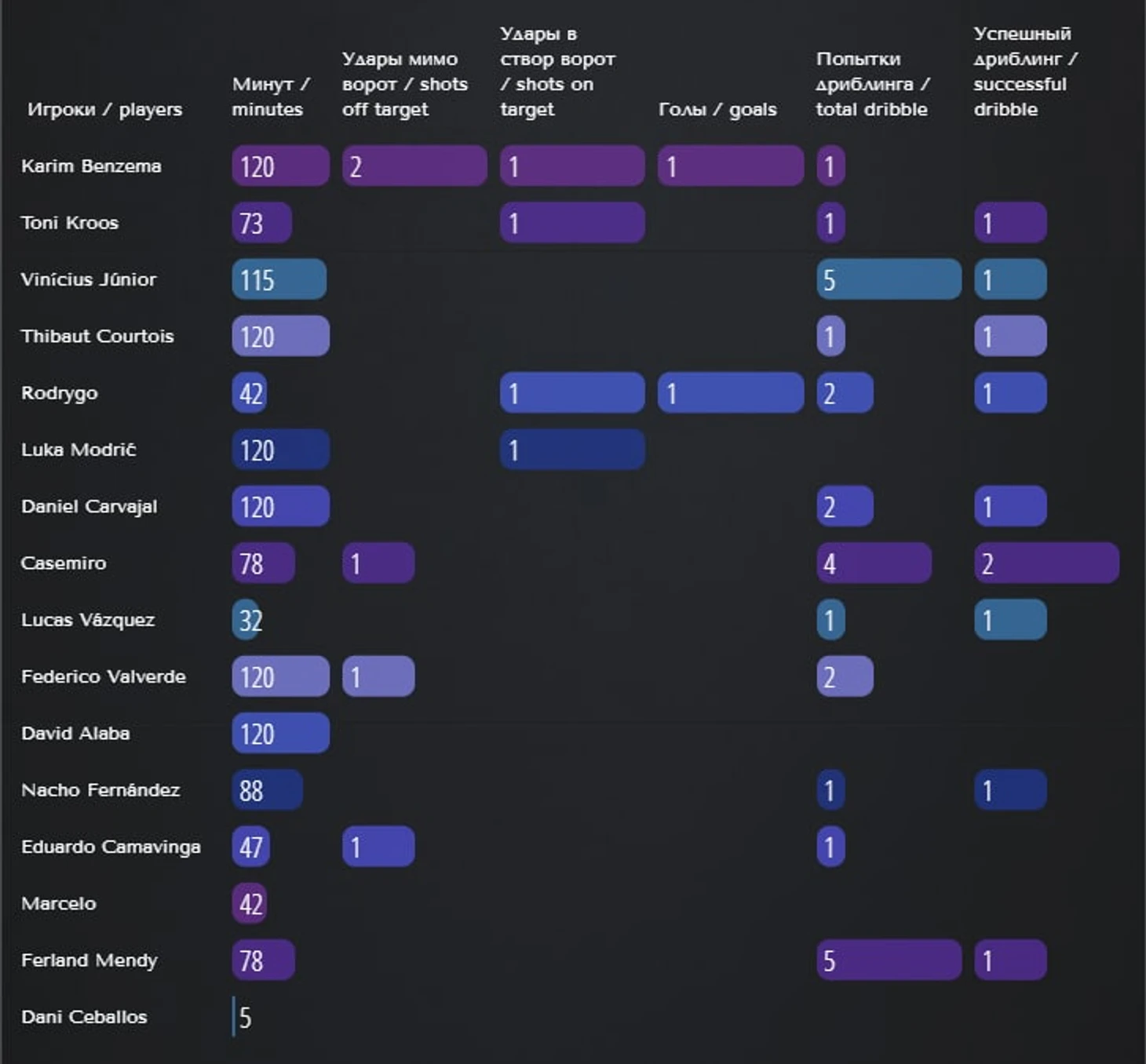Select Thibaut Courtois in players list

[97, 337]
